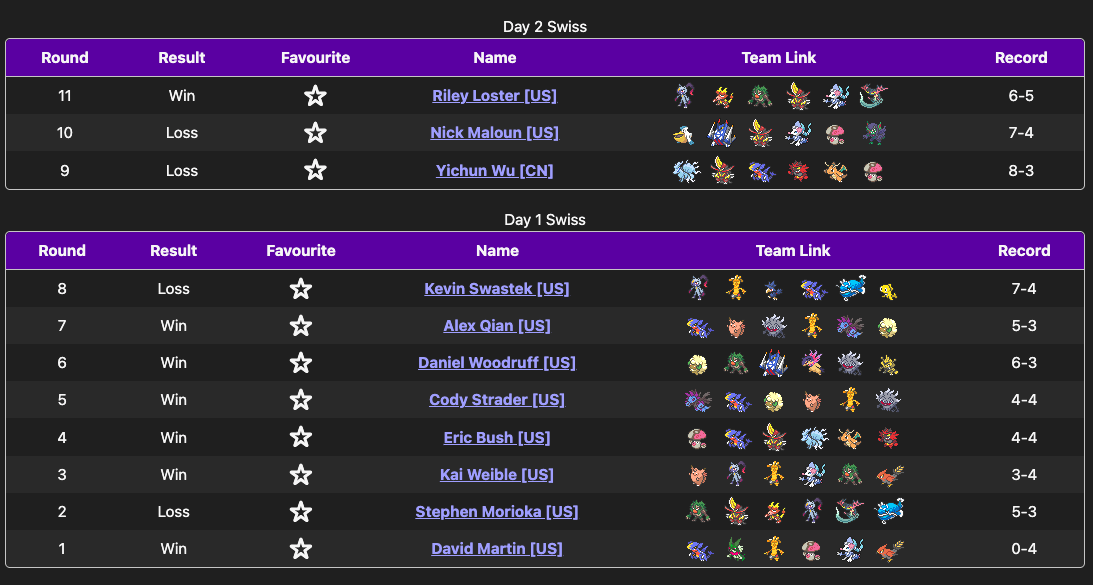The width and height of the screenshot is (1093, 585).
Task: Click first Pokémon sprite in Riley Loster's team
Action: [x=684, y=96]
